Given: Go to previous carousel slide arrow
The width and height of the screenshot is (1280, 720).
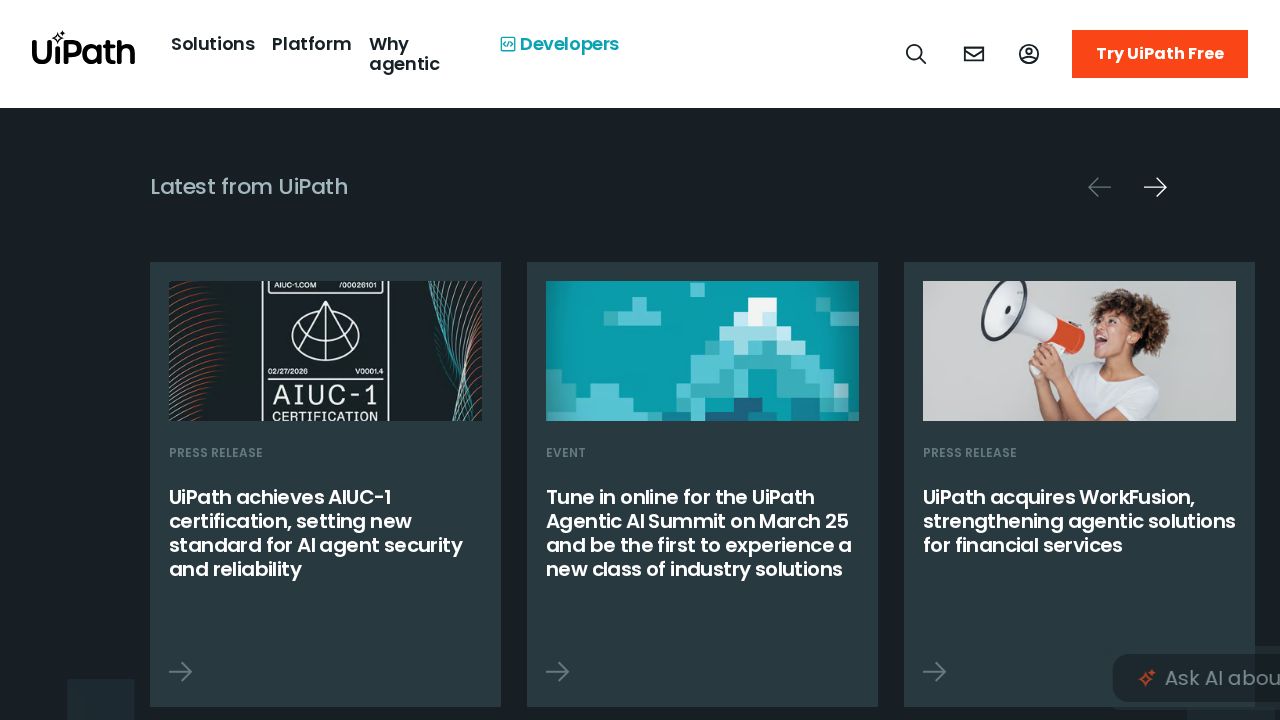Looking at the screenshot, I should coord(1099,187).
